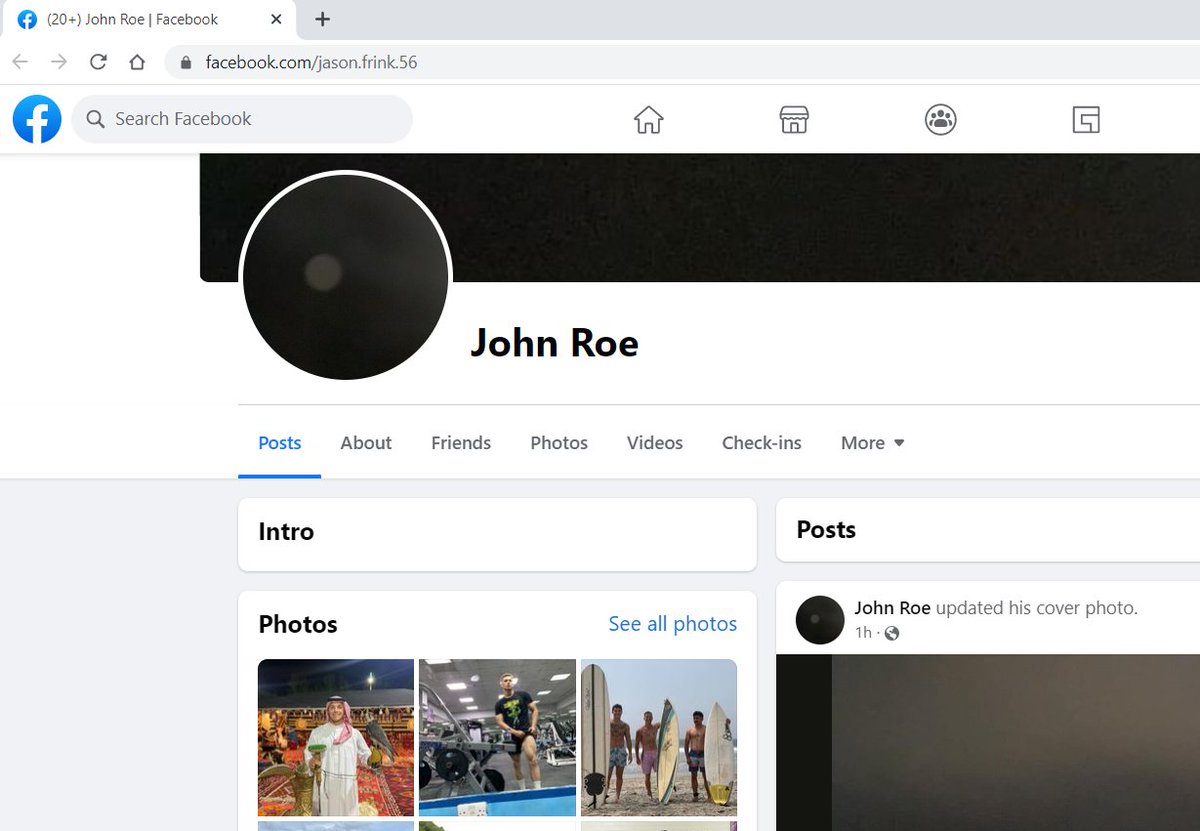Open the Gaming icon in top bar
This screenshot has height=831, width=1200.
tap(1086, 120)
